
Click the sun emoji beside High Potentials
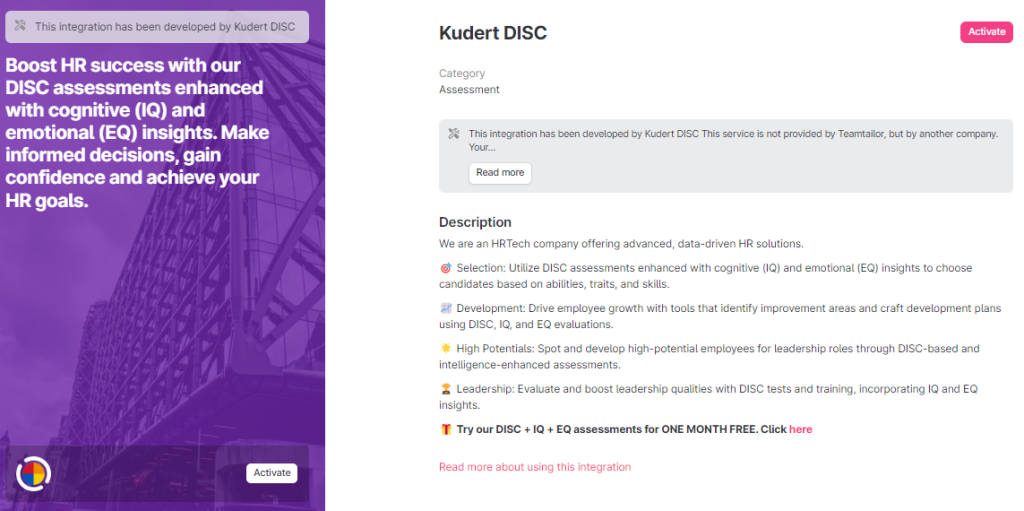click(446, 349)
